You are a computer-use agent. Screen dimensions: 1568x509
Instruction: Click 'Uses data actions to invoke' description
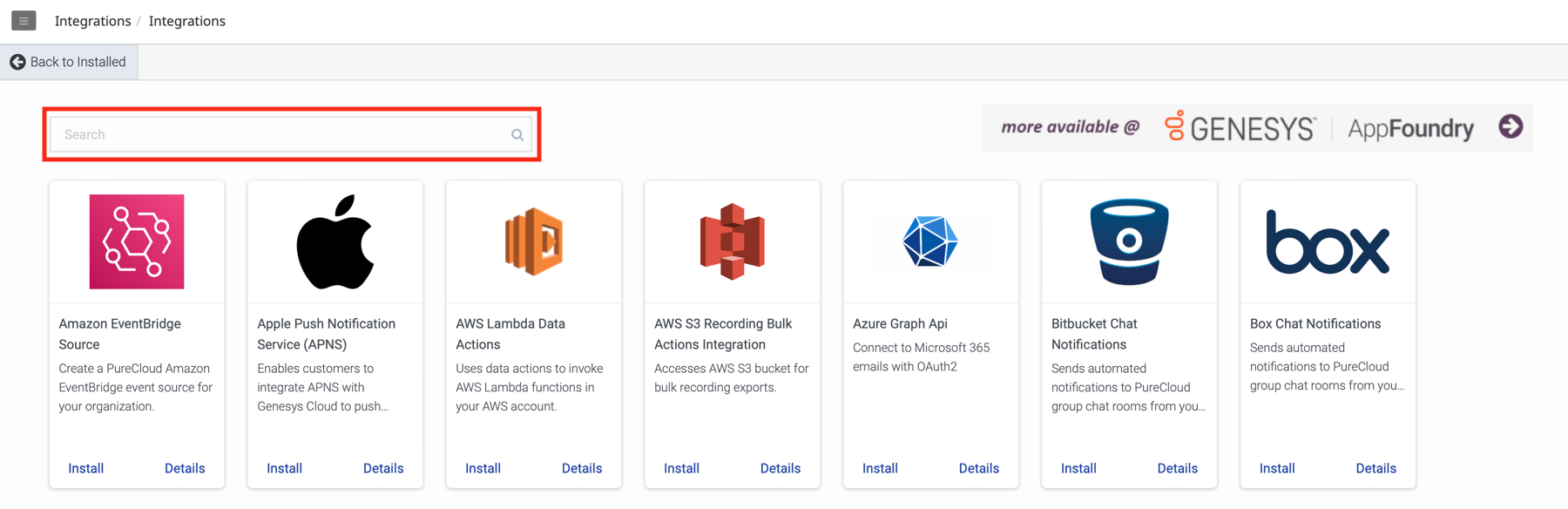(x=530, y=387)
